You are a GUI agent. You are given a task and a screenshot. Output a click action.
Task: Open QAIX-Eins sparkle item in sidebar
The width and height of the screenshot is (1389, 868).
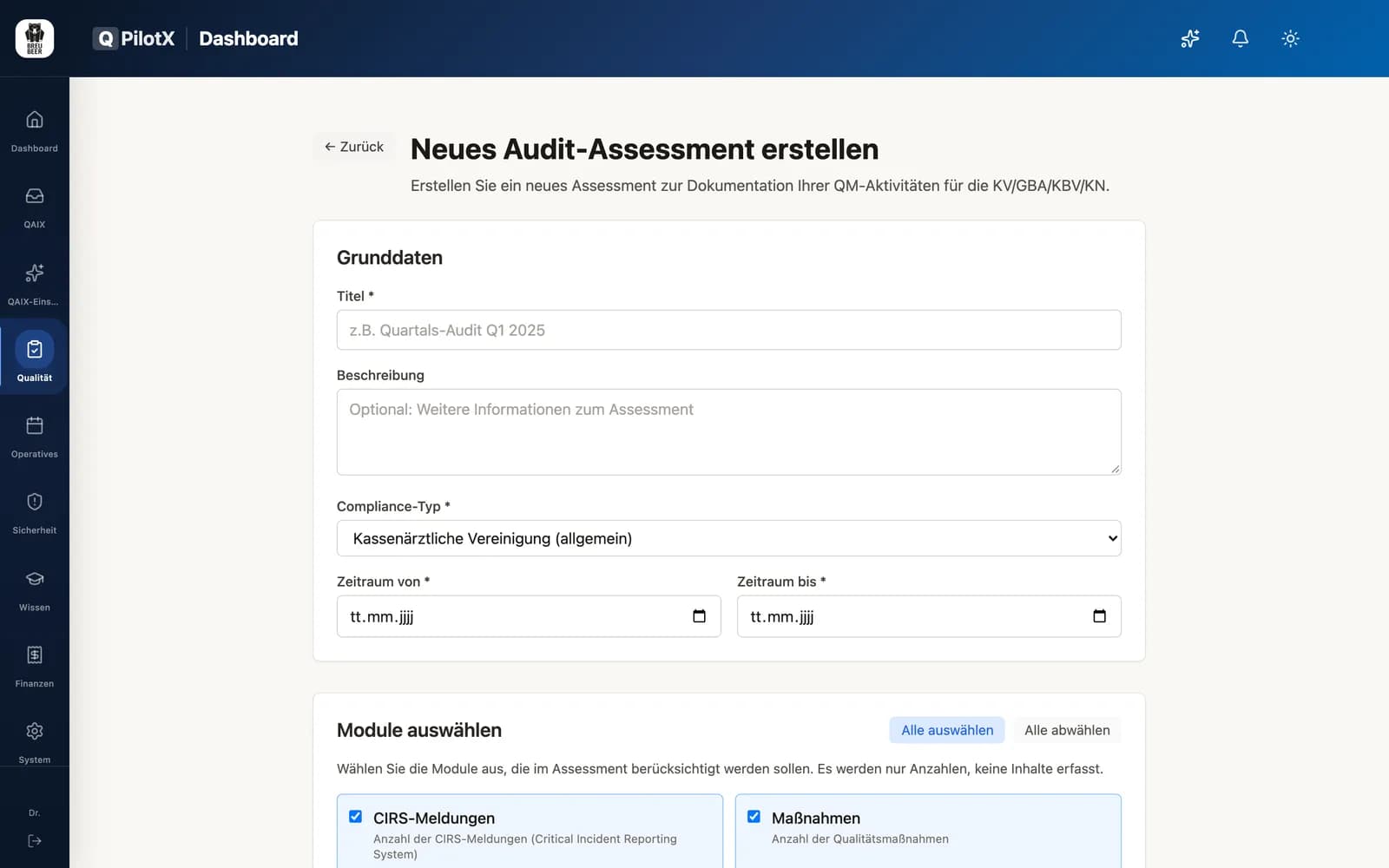click(35, 283)
